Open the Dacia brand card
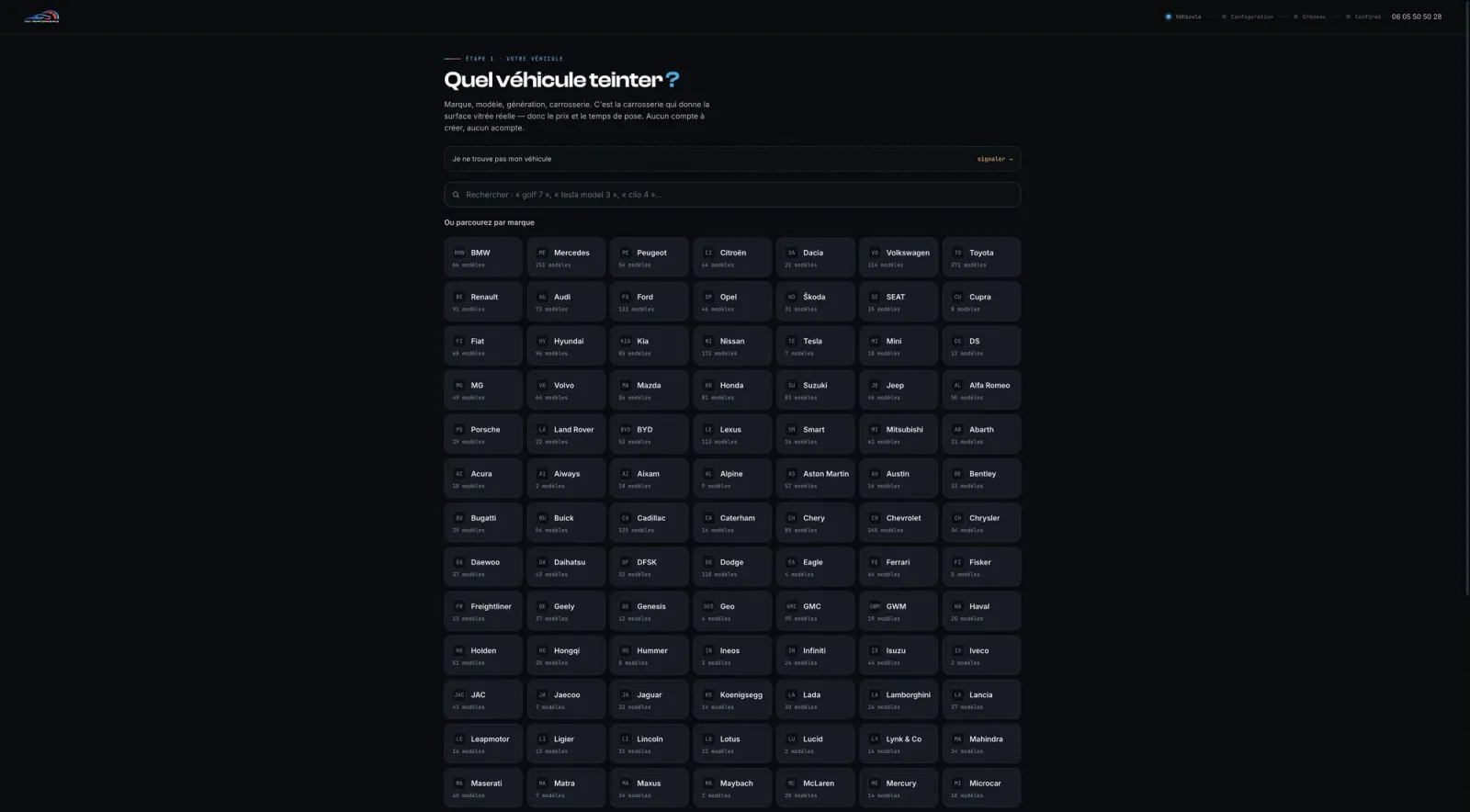The image size is (1470, 812). point(816,257)
